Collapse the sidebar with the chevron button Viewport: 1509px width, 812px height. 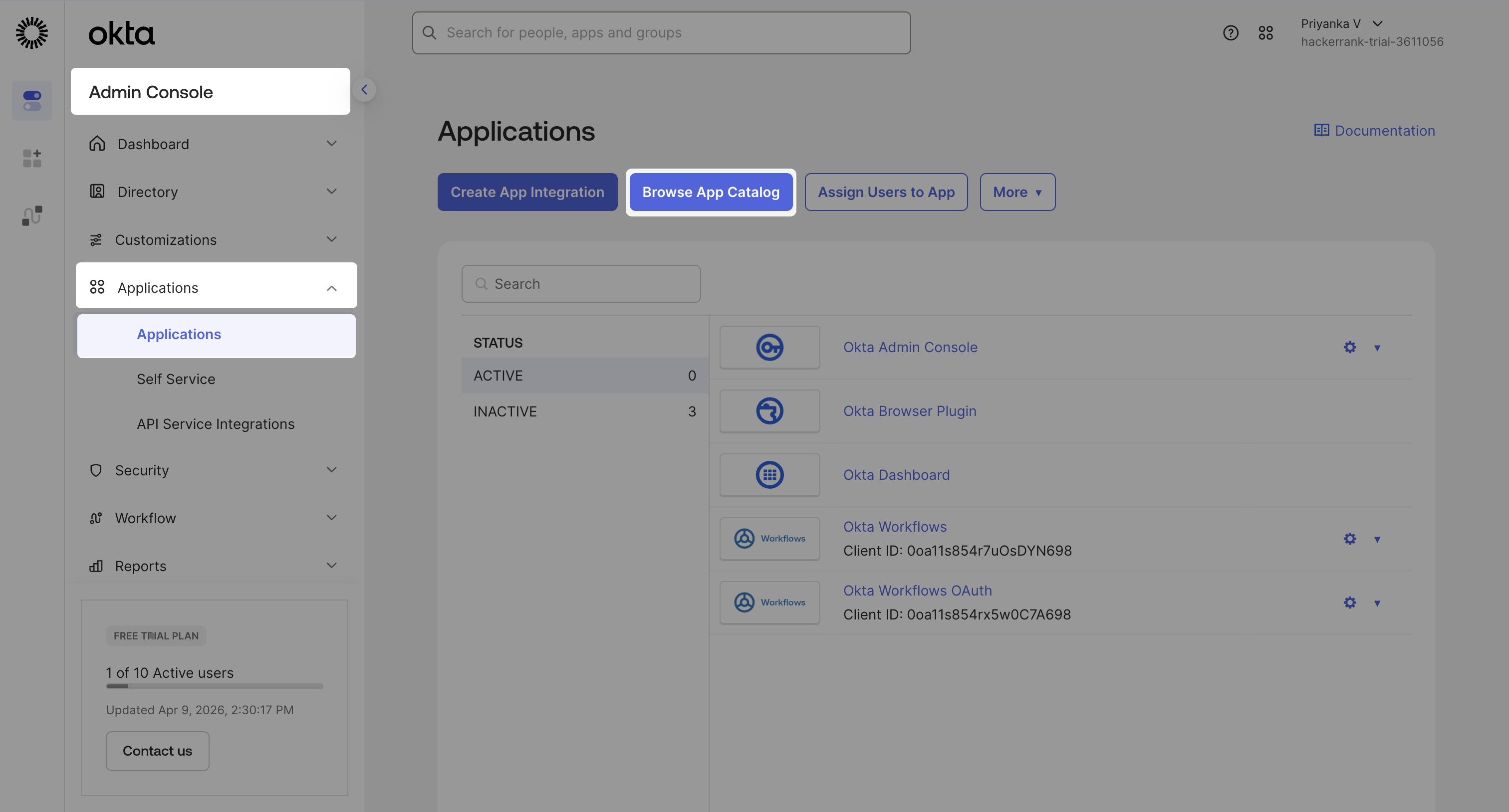pos(364,90)
